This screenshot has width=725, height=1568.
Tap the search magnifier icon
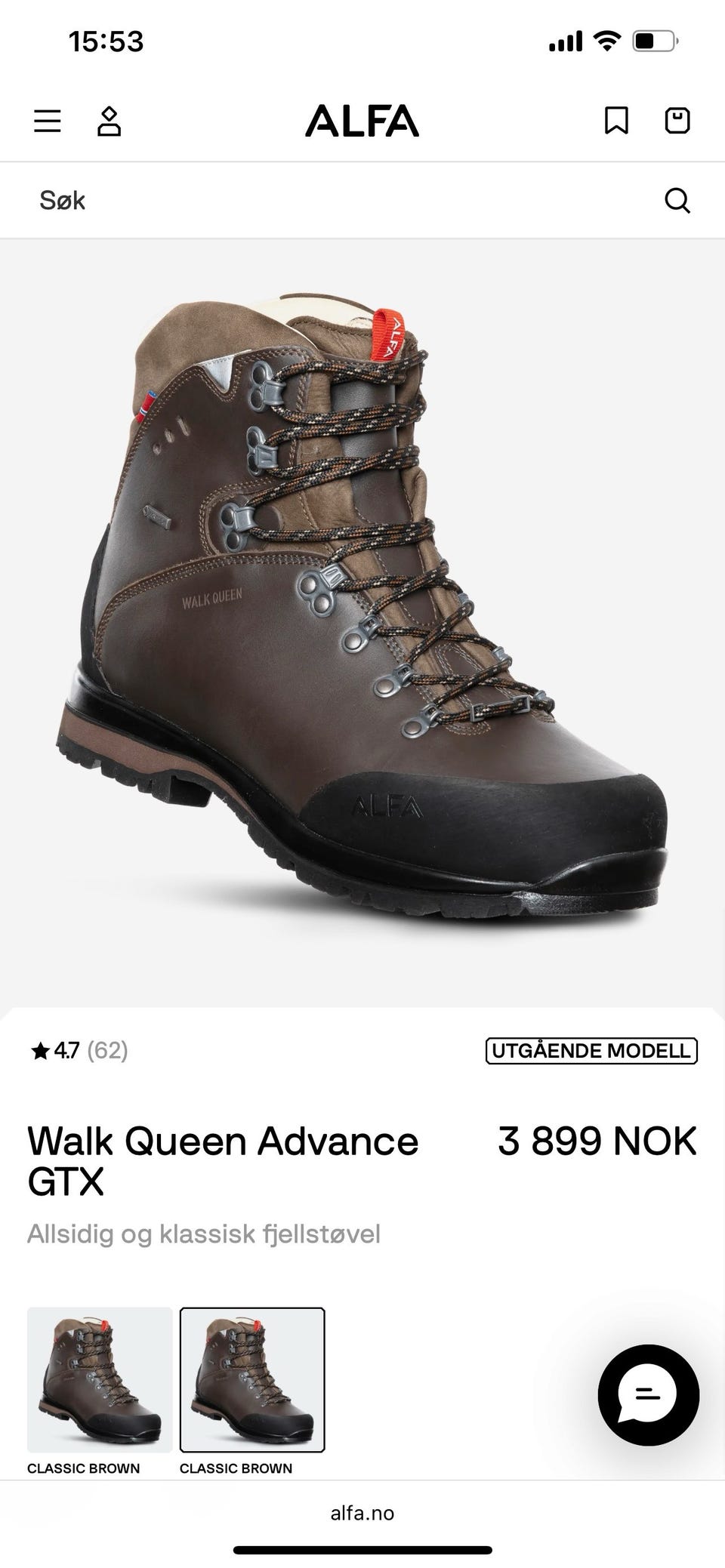[677, 201]
